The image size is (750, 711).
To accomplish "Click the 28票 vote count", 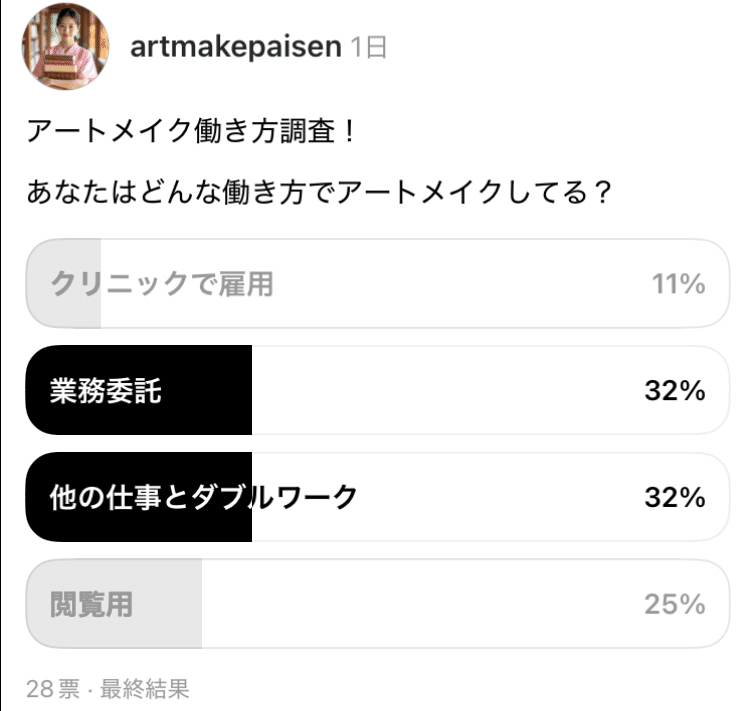I will pos(53,688).
